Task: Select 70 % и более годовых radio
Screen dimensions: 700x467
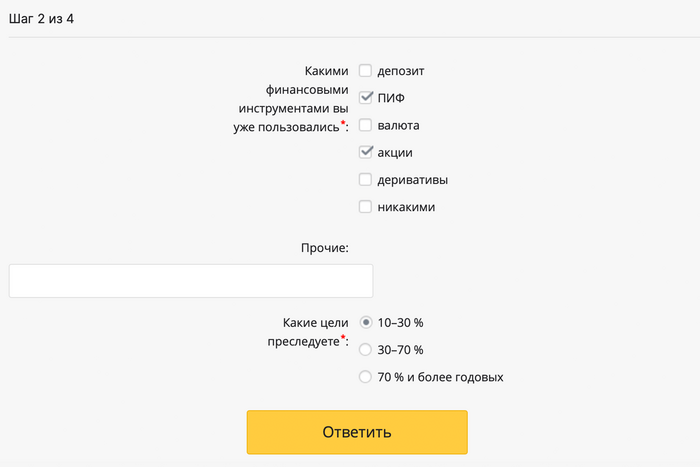Action: tap(366, 377)
